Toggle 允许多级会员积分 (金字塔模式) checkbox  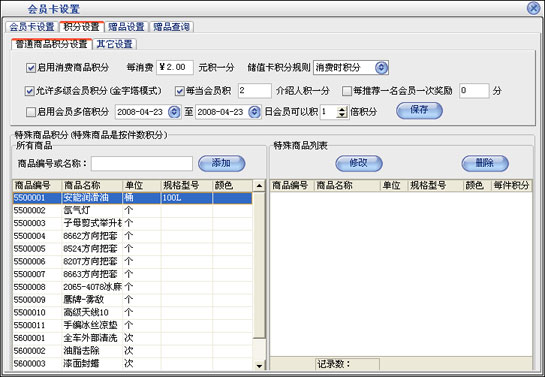point(29,91)
